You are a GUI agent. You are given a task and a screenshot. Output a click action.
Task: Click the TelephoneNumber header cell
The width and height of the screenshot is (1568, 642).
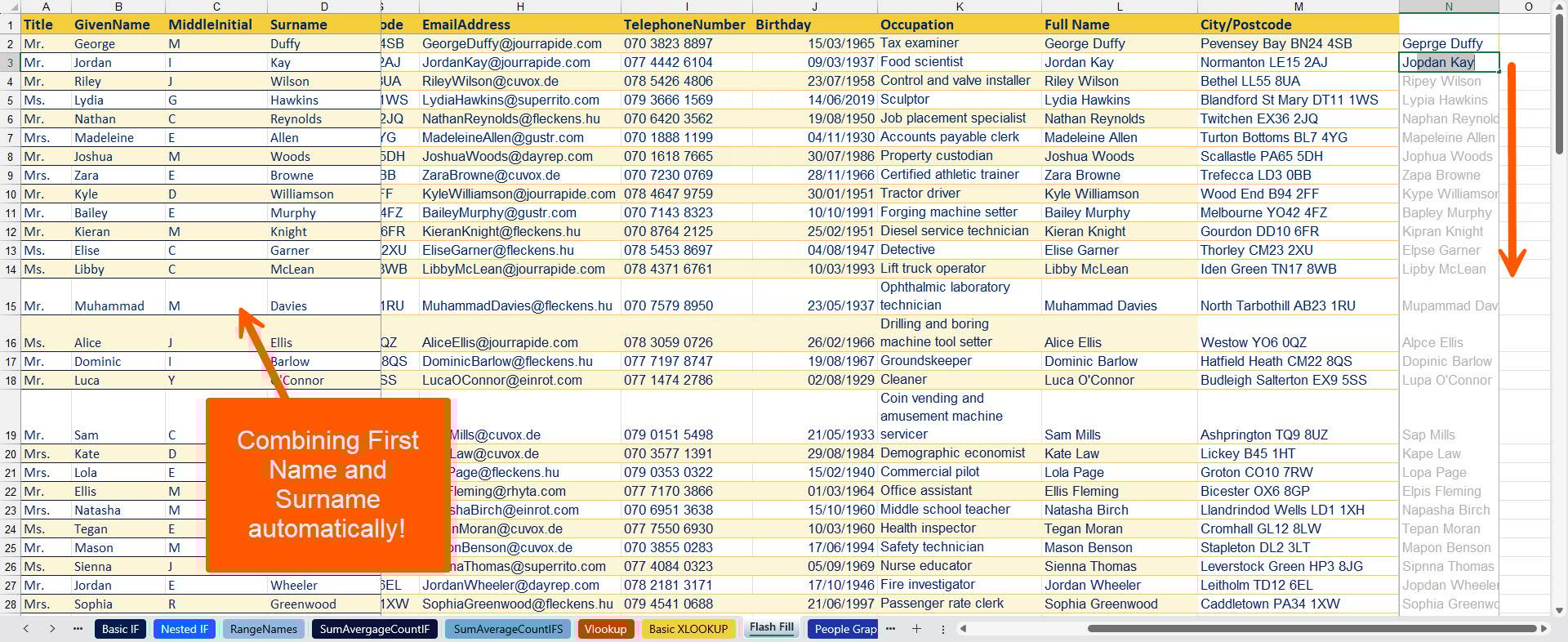coord(687,25)
